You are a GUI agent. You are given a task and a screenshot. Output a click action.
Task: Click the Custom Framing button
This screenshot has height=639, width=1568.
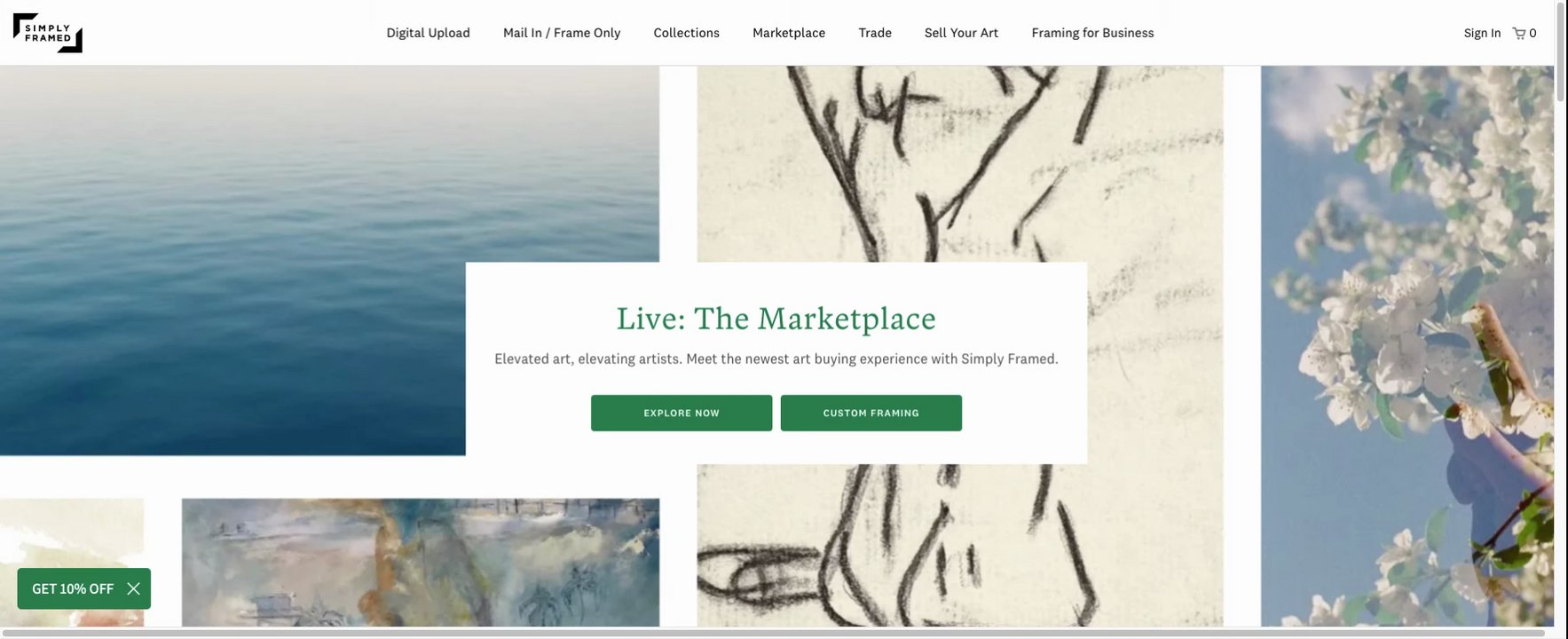point(871,414)
